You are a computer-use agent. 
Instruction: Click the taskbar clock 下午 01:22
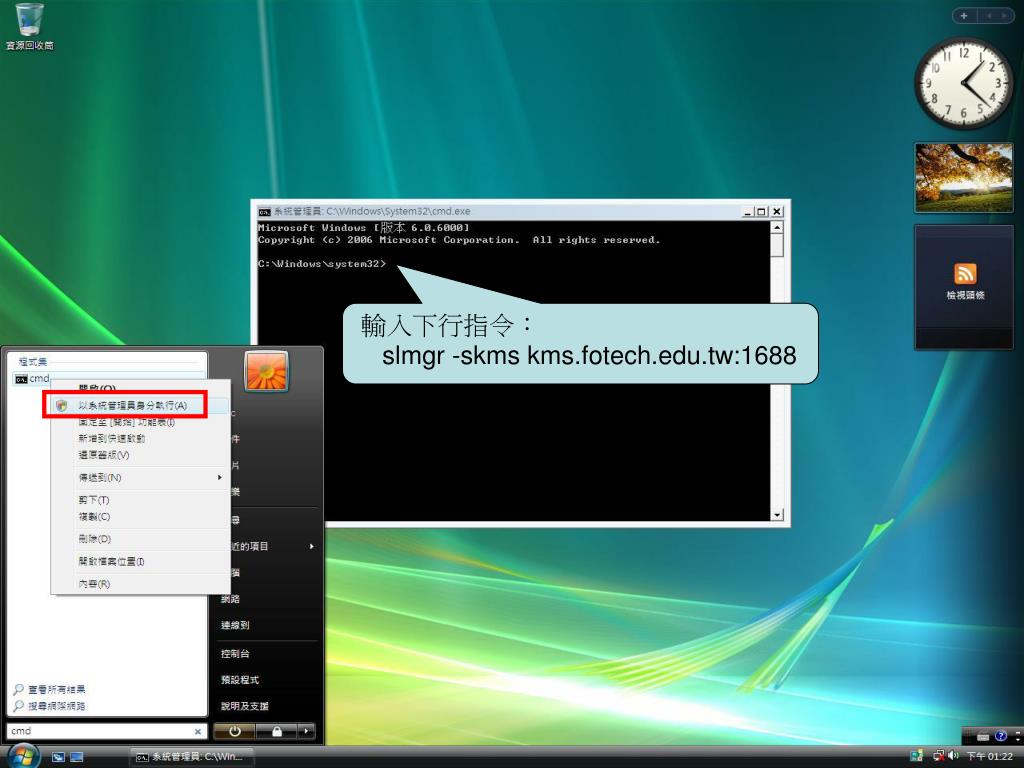click(x=989, y=756)
